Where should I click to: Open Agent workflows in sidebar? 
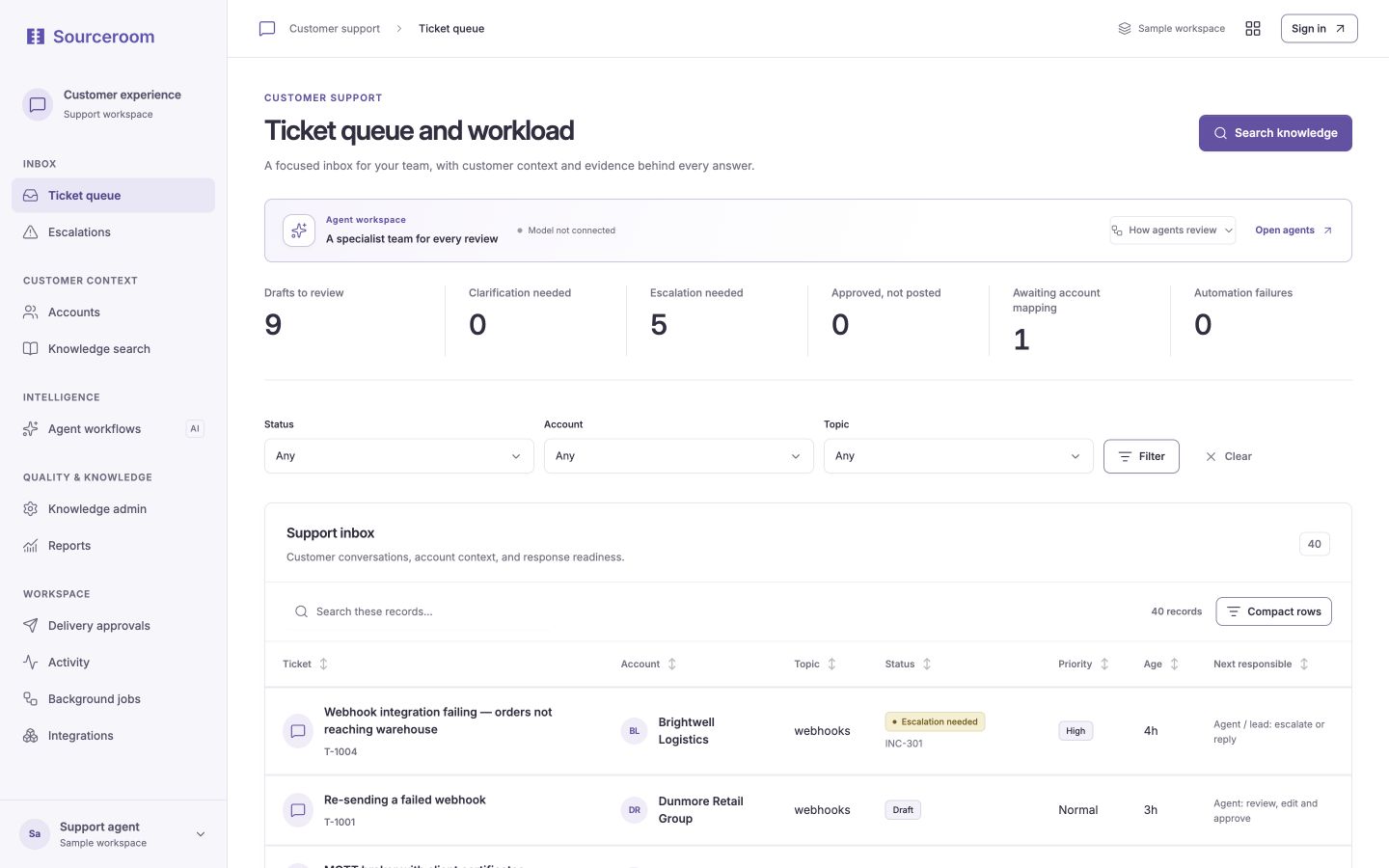113,428
